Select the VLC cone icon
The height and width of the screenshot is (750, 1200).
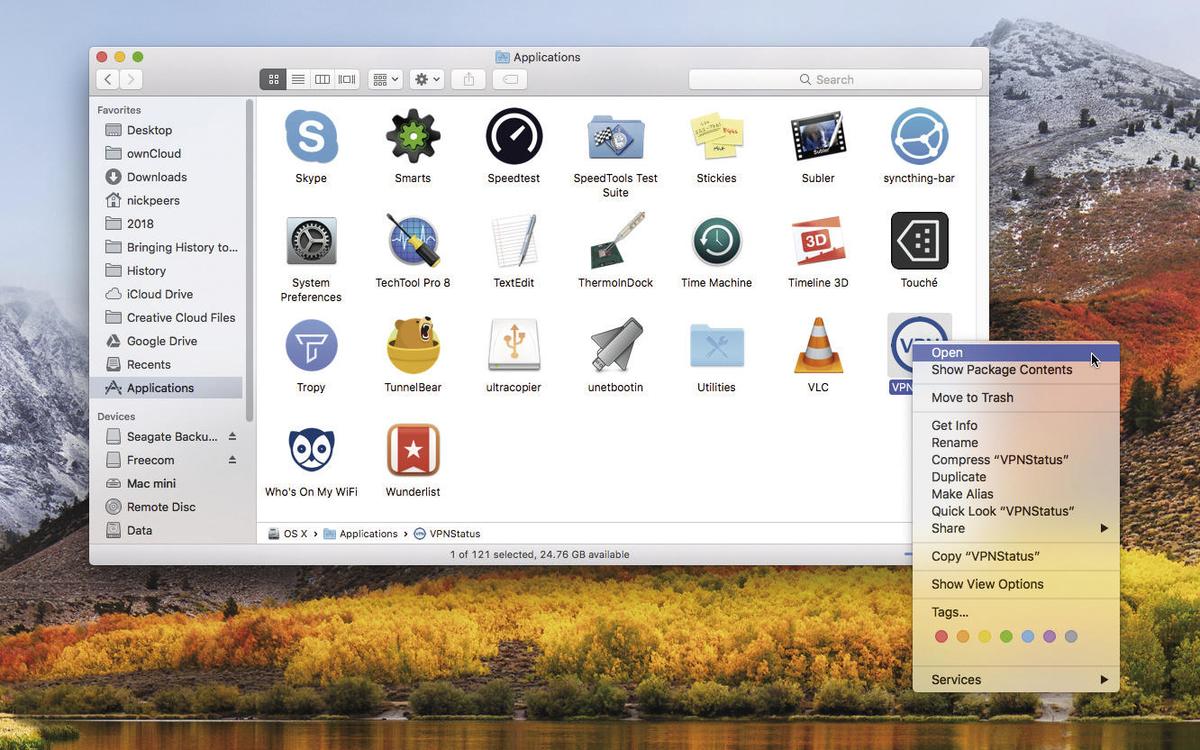point(818,346)
